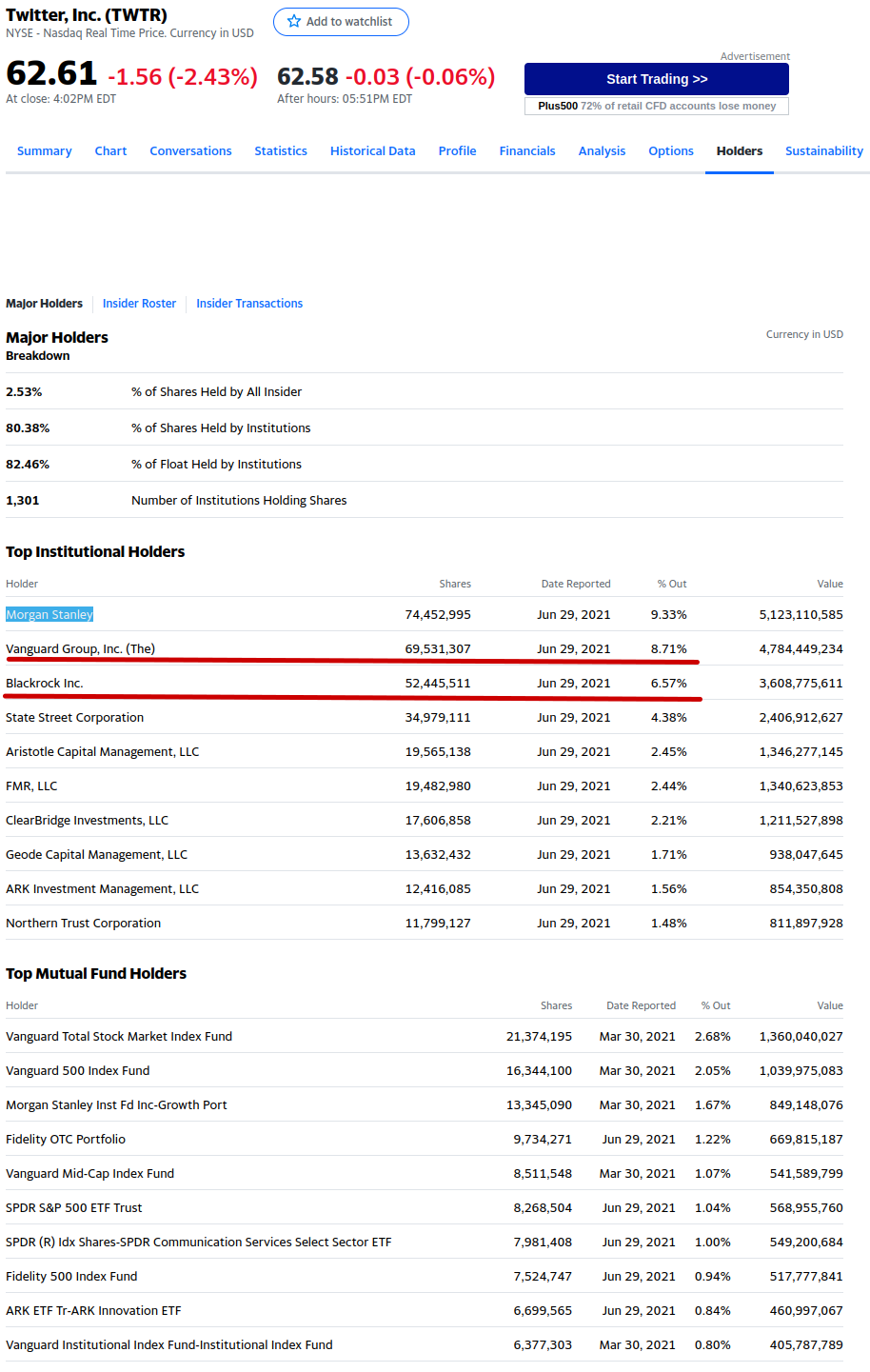
Task: Click the Start Trading advertisement button
Action: tap(657, 79)
